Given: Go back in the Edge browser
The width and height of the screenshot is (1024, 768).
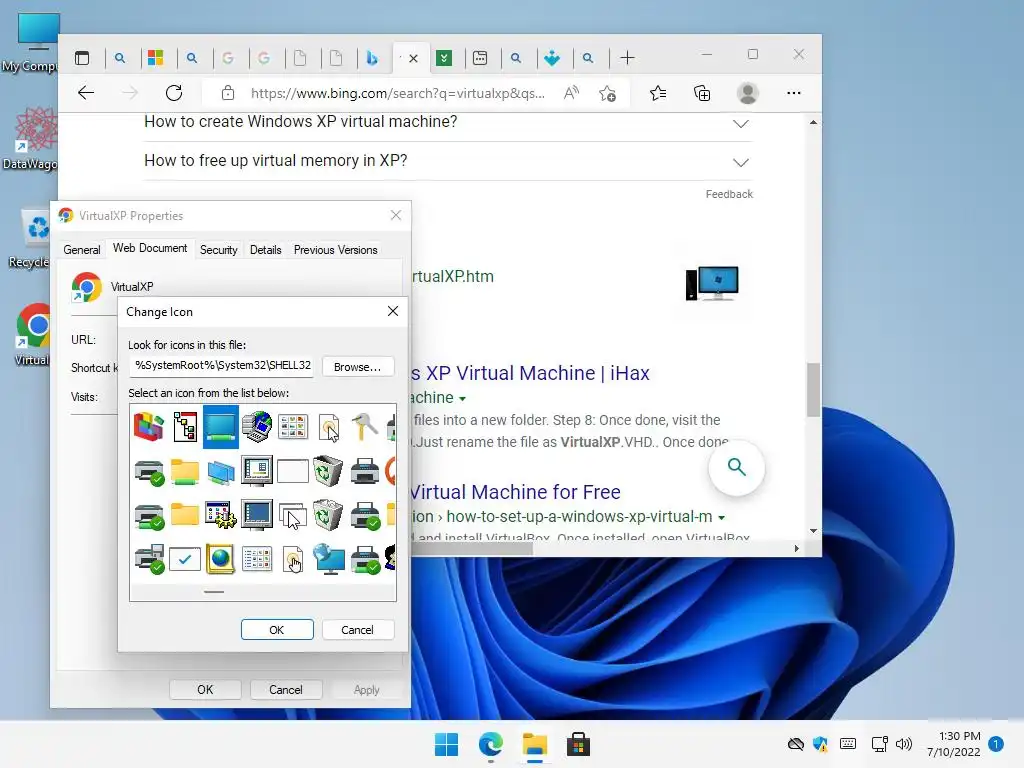Looking at the screenshot, I should pos(86,93).
